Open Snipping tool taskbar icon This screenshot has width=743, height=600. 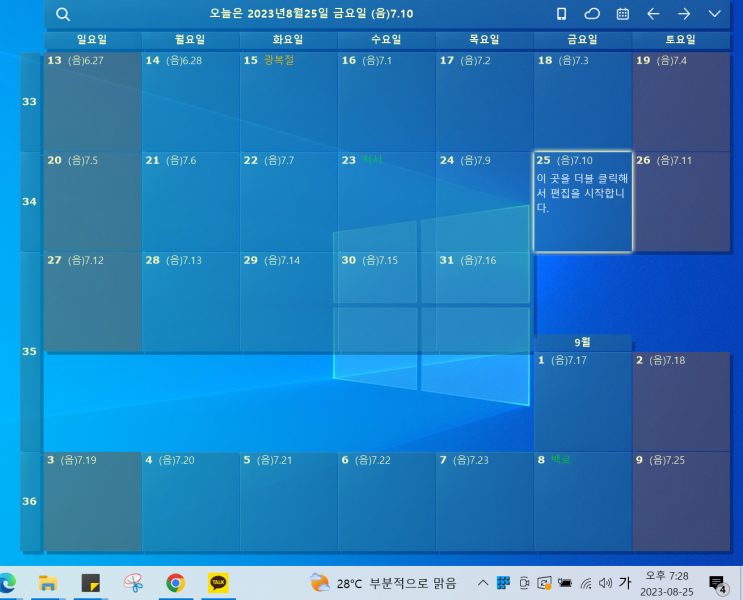tap(133, 583)
